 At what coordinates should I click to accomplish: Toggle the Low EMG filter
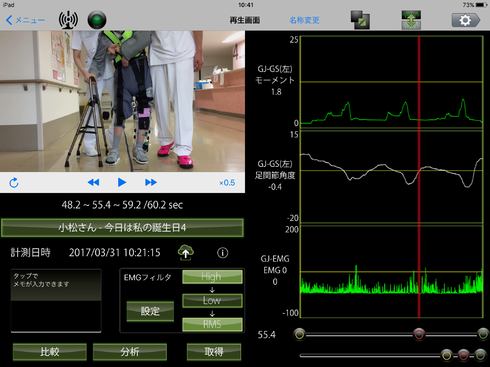pos(212,301)
